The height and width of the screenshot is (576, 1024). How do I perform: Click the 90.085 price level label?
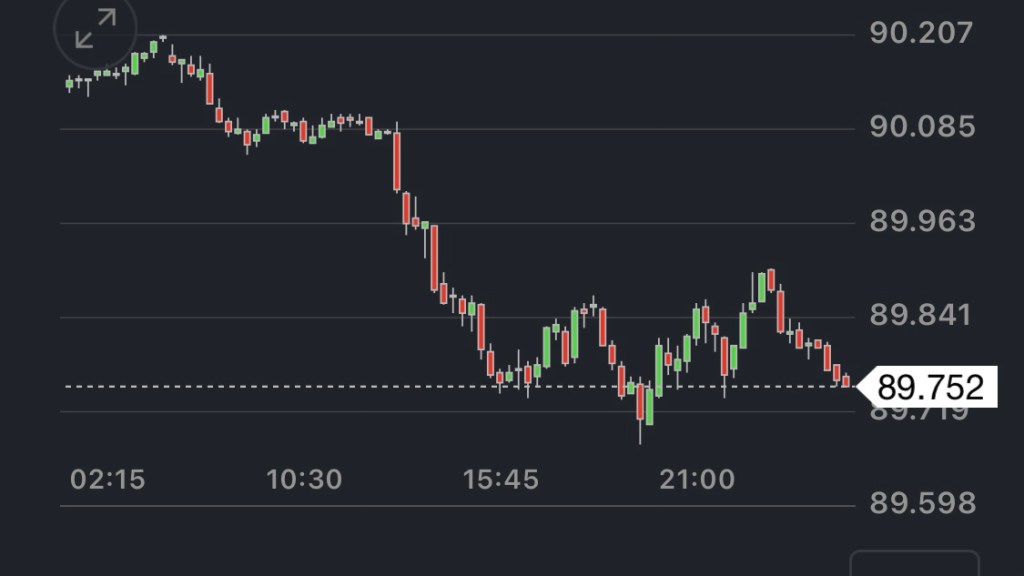[x=920, y=127]
